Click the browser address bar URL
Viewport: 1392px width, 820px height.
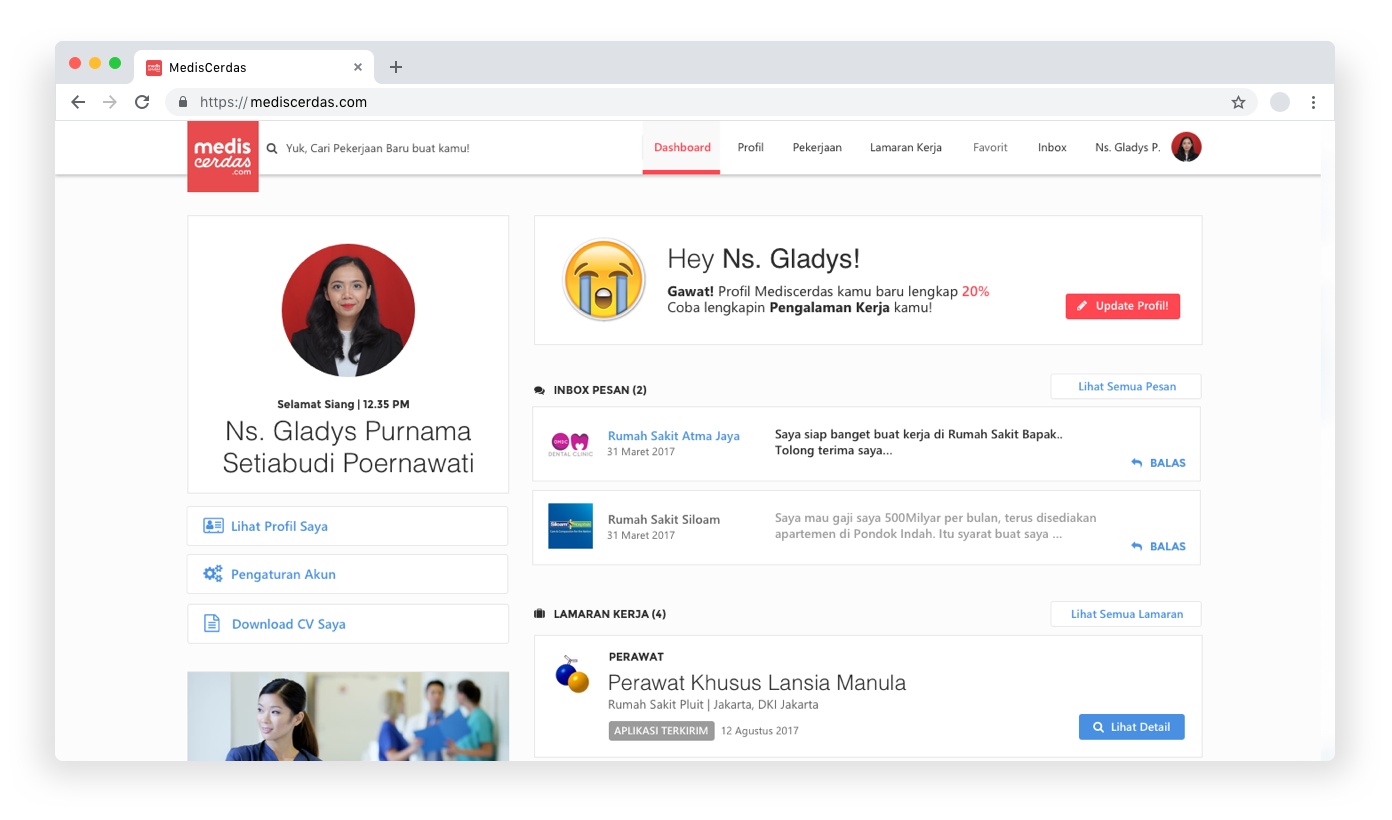[283, 102]
